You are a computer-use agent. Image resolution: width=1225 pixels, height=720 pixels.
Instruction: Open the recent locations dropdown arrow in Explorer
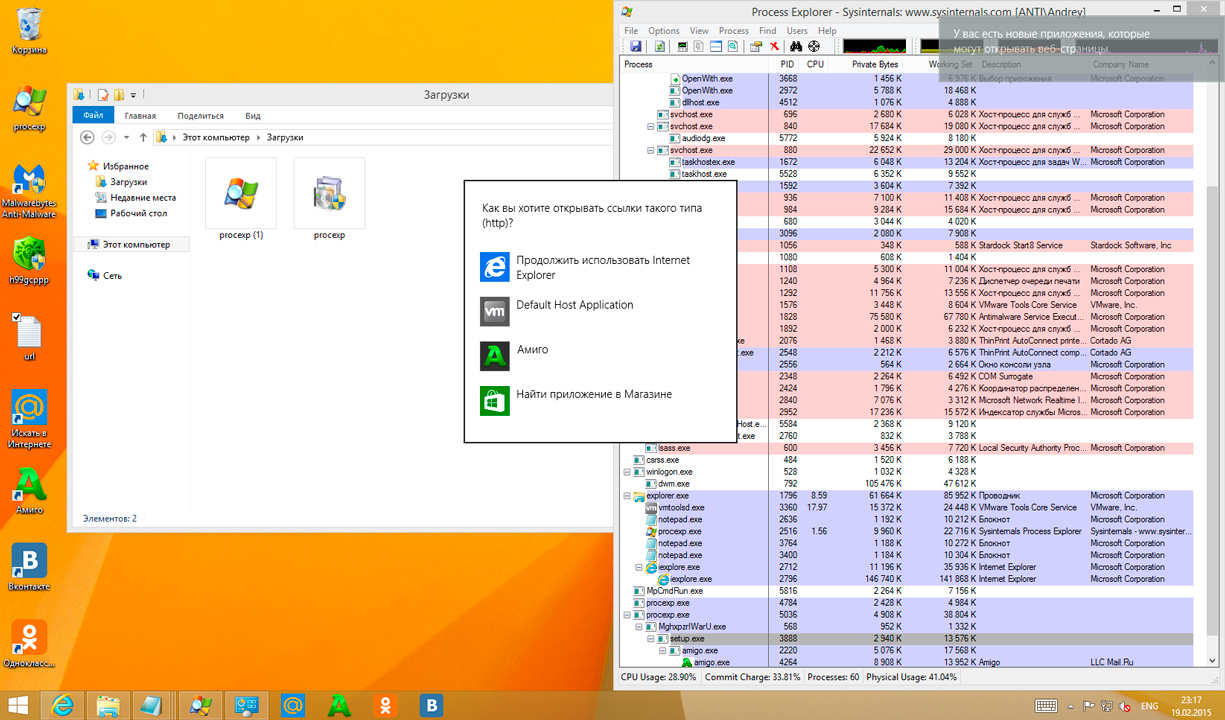click(x=126, y=138)
